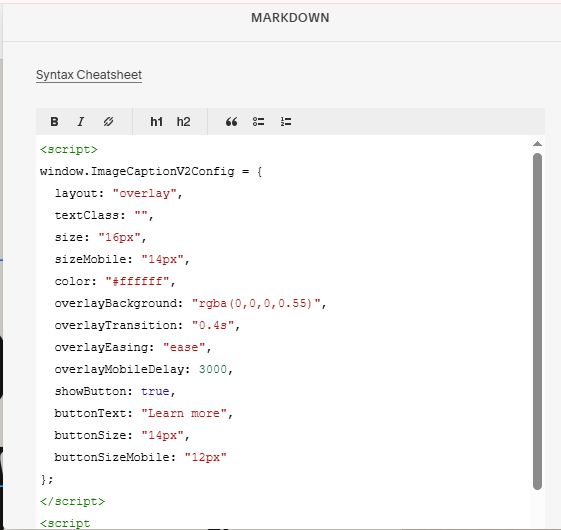Insert numbered list icon
Image resolution: width=561 pixels, height=530 pixels.
286,122
